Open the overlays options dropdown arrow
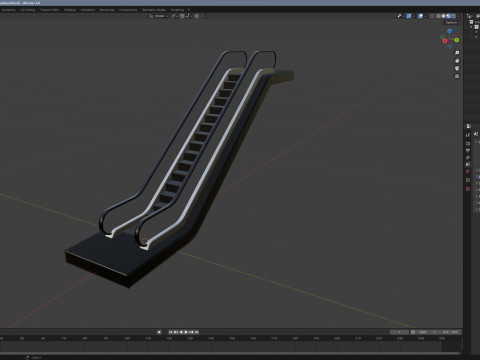This screenshot has width=480, height=360. 426,16
